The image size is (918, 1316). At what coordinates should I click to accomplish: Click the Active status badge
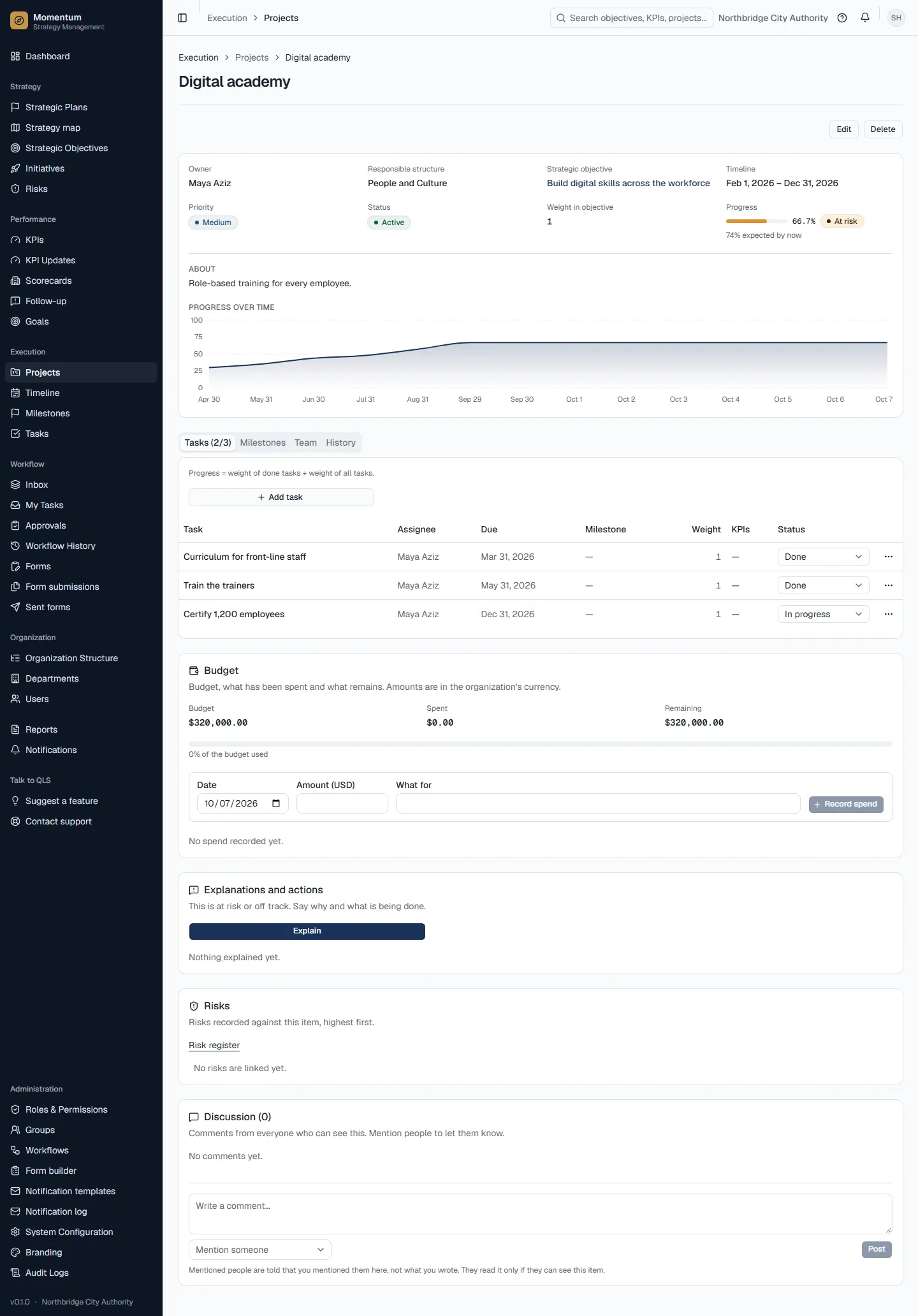point(389,223)
